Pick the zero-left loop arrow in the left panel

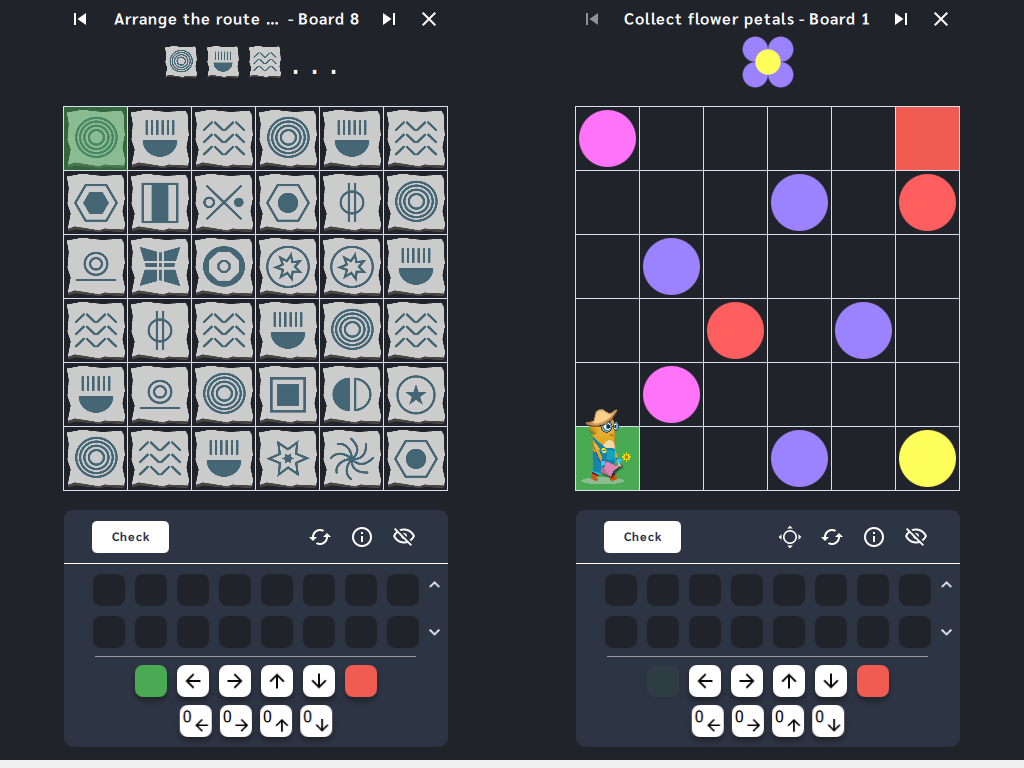(196, 721)
